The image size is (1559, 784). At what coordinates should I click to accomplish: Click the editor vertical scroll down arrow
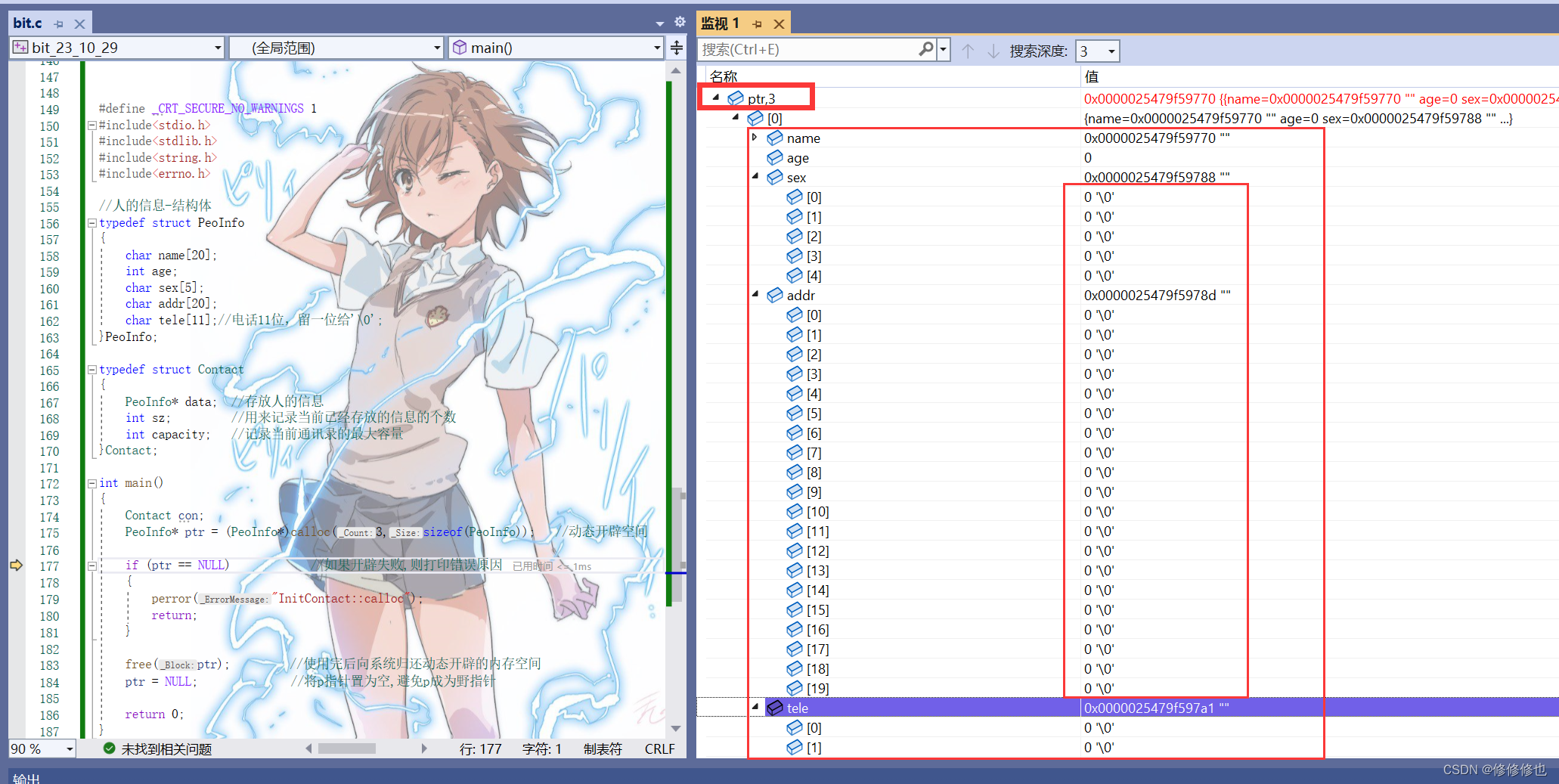tap(676, 729)
